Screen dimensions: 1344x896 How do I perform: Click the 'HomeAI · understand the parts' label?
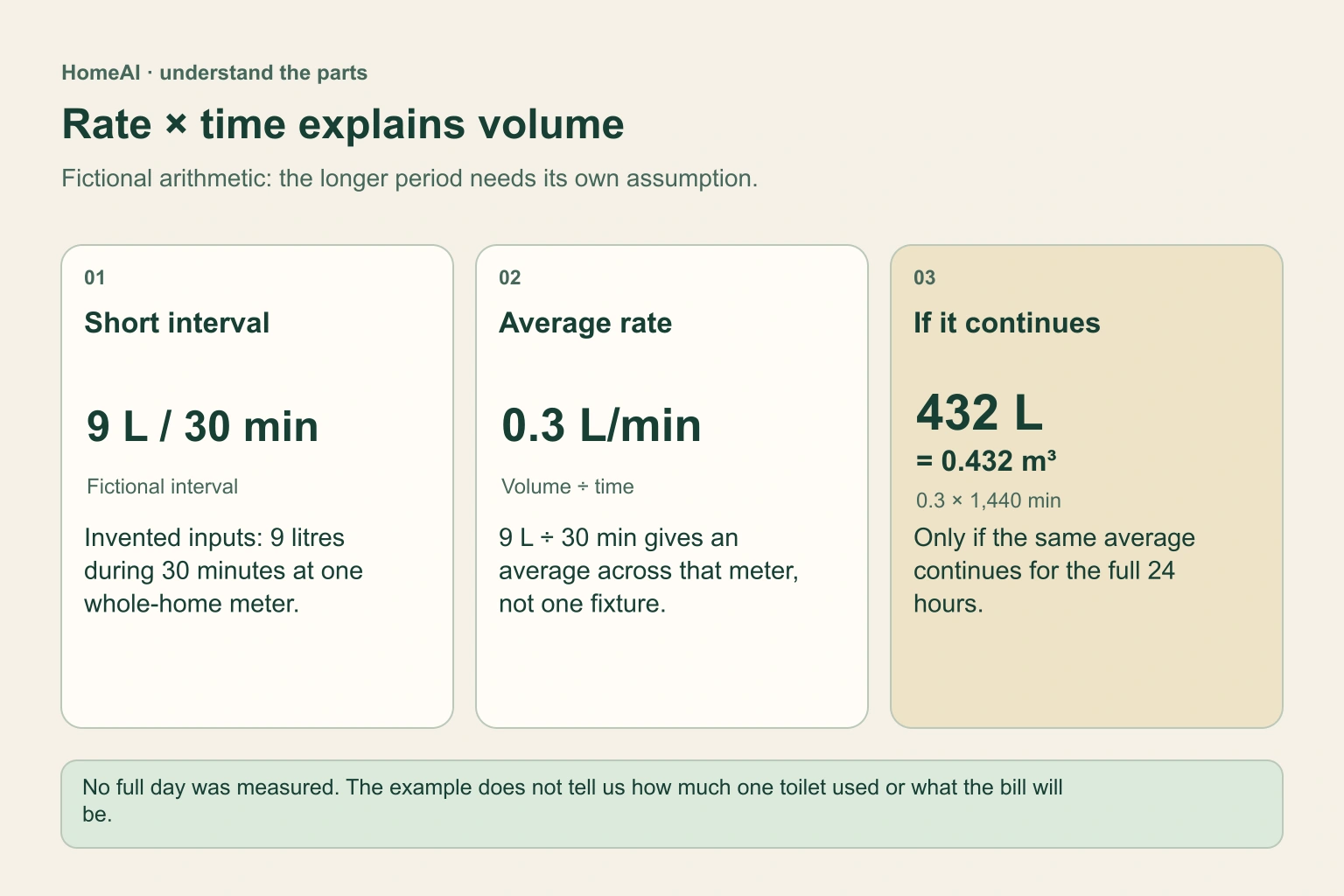click(x=214, y=73)
